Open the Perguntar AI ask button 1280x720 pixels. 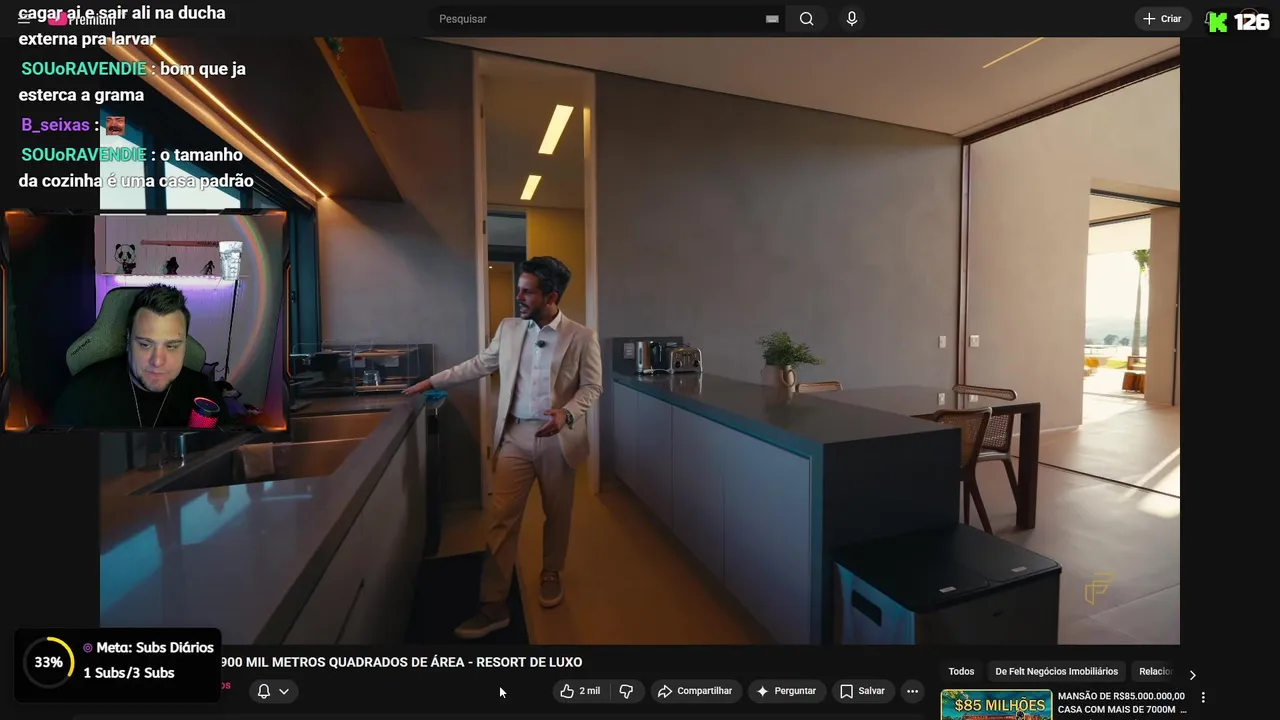[786, 691]
